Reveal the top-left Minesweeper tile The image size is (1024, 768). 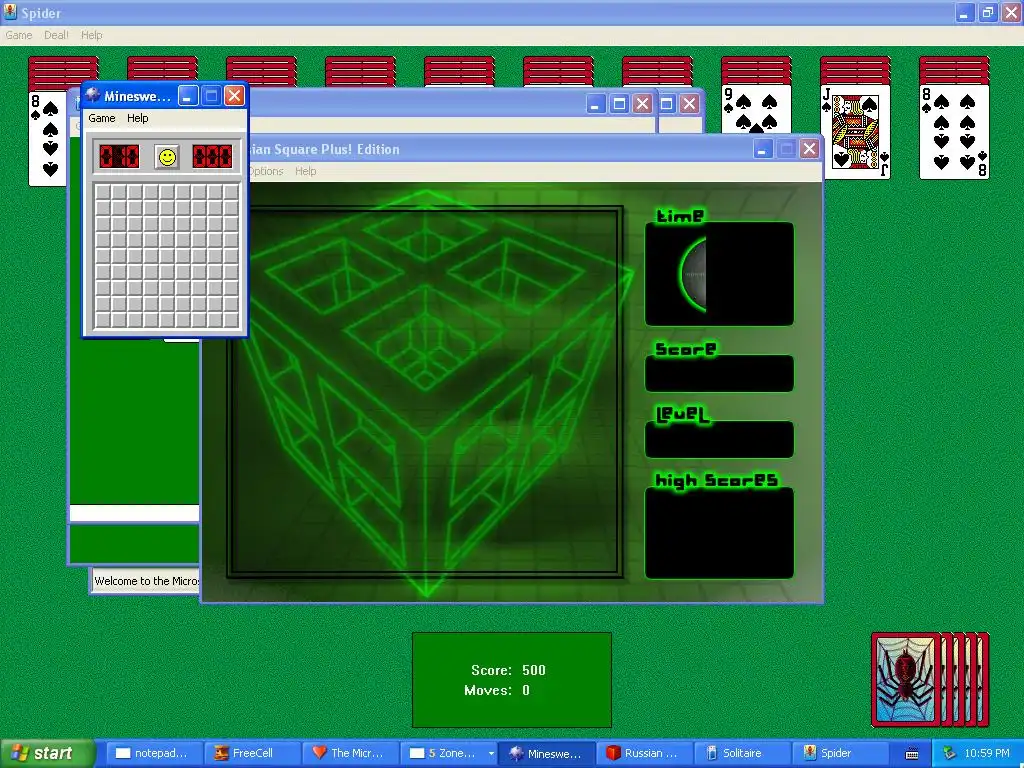pyautogui.click(x=103, y=192)
